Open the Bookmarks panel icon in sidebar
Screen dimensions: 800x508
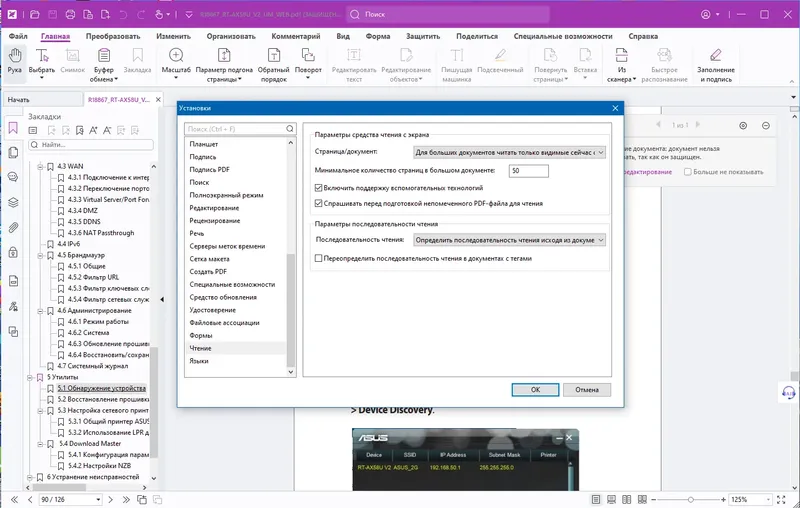click(x=13, y=128)
